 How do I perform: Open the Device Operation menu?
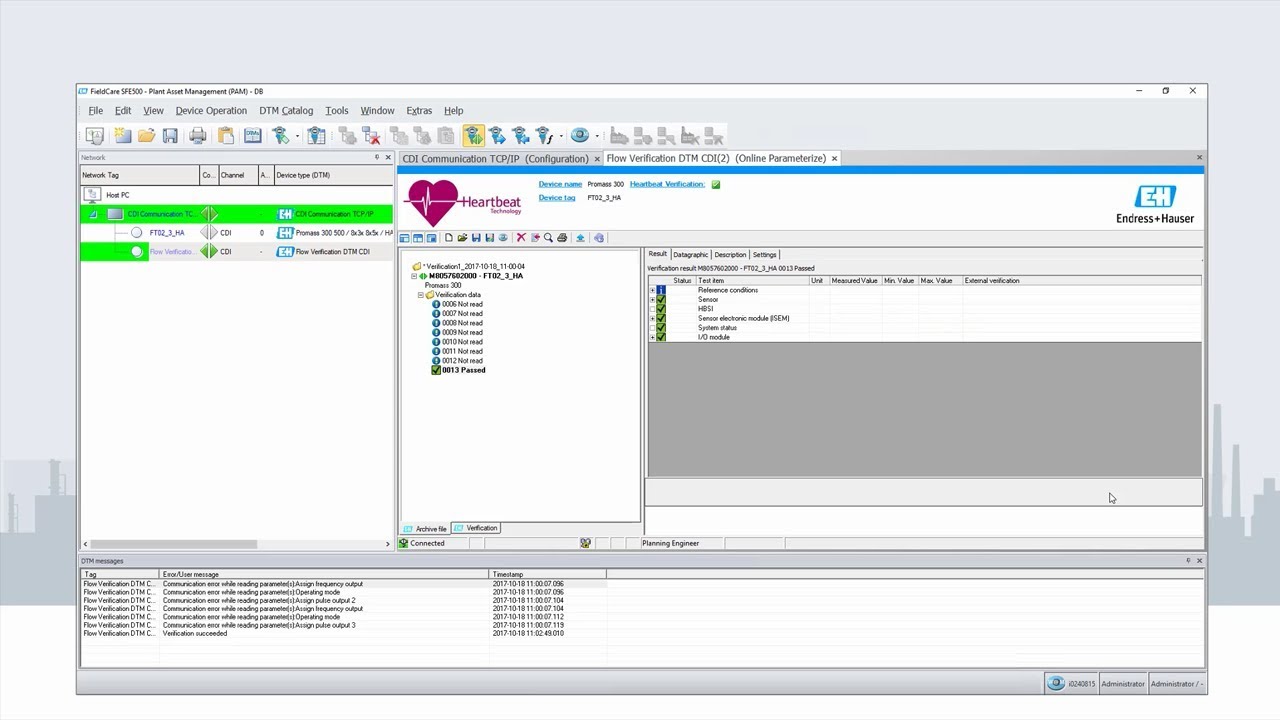coord(211,111)
